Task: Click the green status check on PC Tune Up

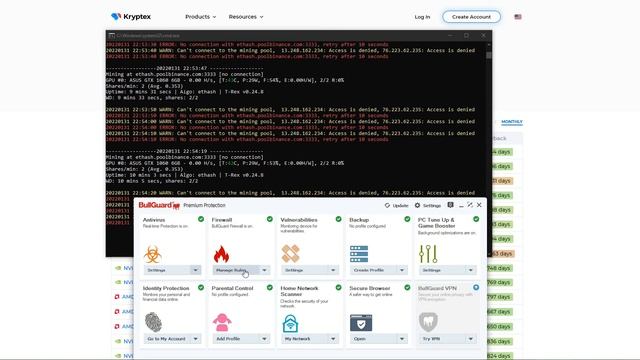Action: click(476, 219)
